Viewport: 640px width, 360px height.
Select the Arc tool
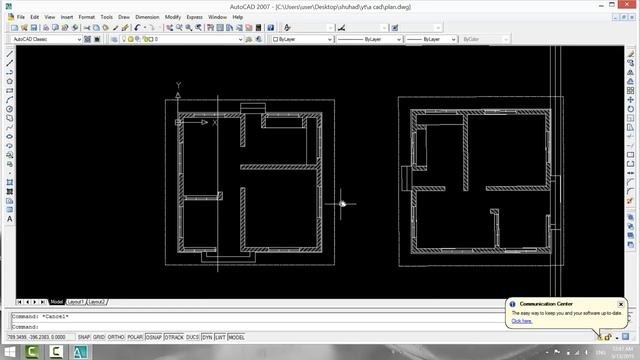(9, 100)
